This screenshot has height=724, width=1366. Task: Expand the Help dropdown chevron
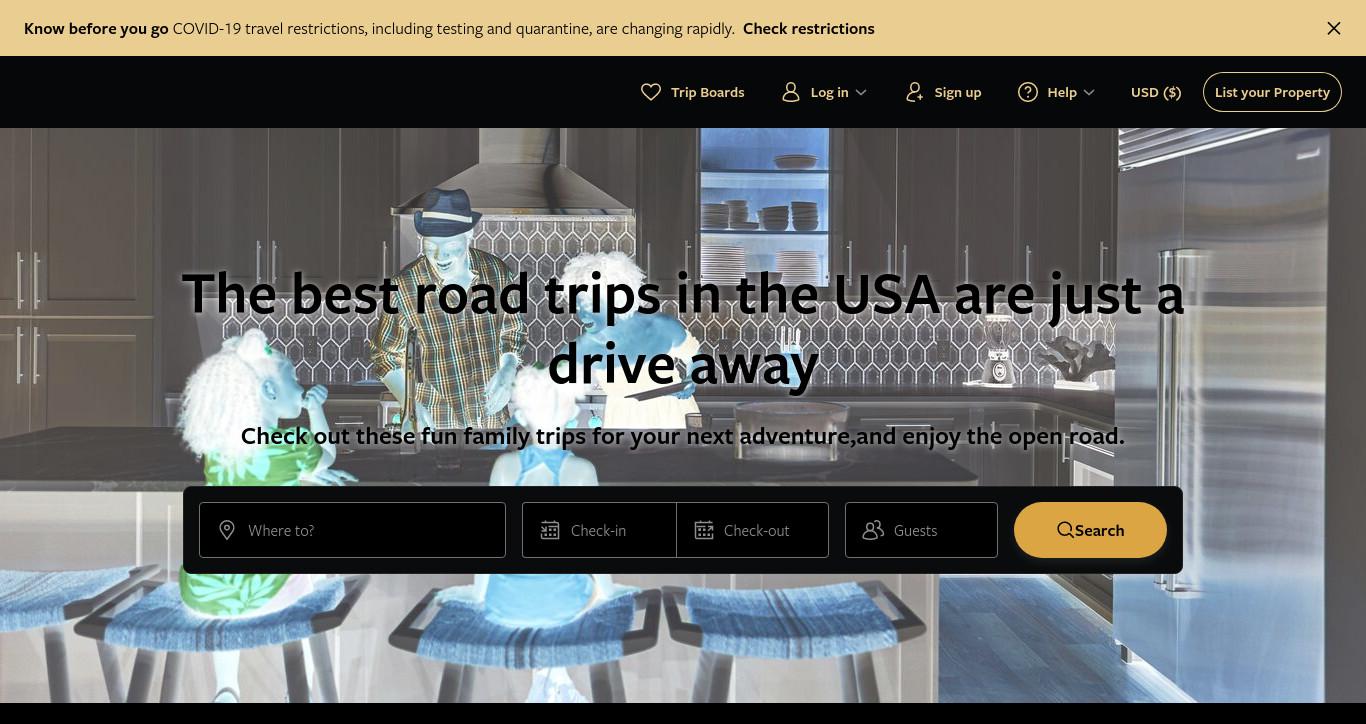click(x=1089, y=92)
